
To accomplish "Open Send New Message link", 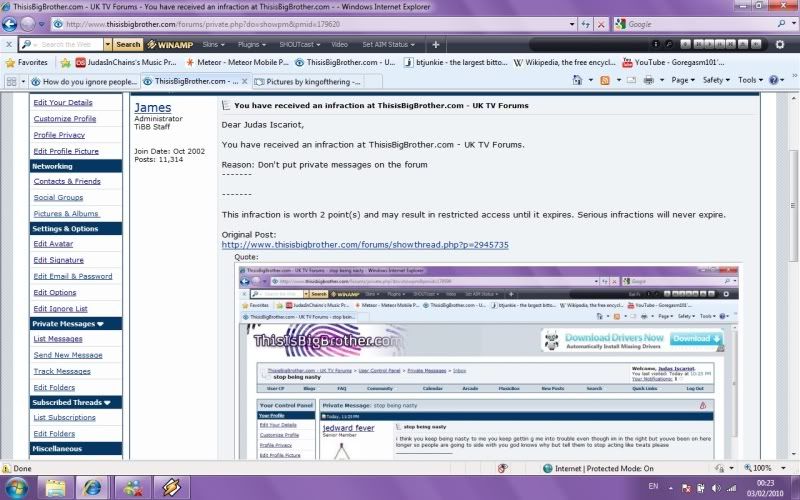I will click(x=68, y=355).
